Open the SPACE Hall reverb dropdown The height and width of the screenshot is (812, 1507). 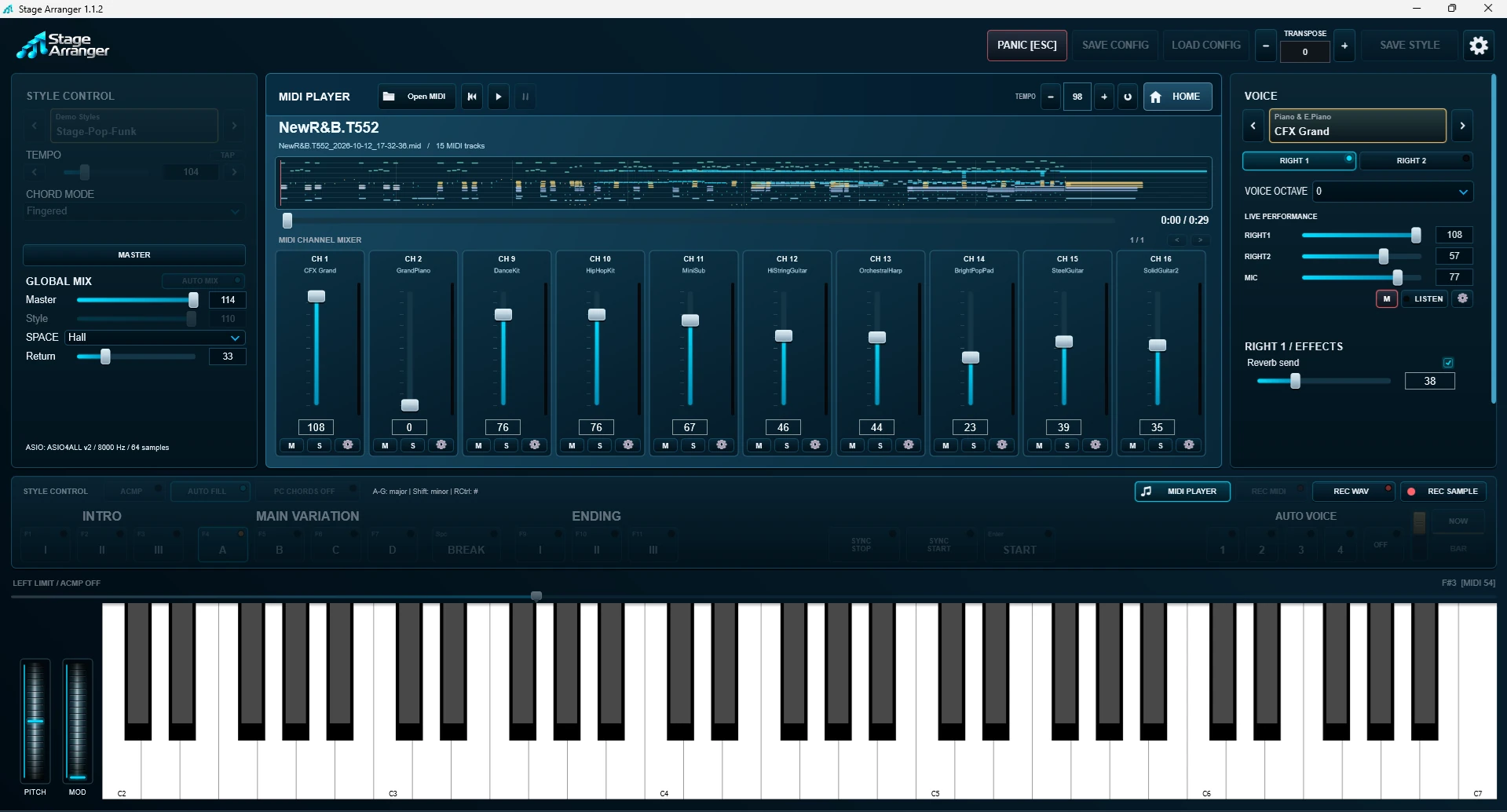155,337
